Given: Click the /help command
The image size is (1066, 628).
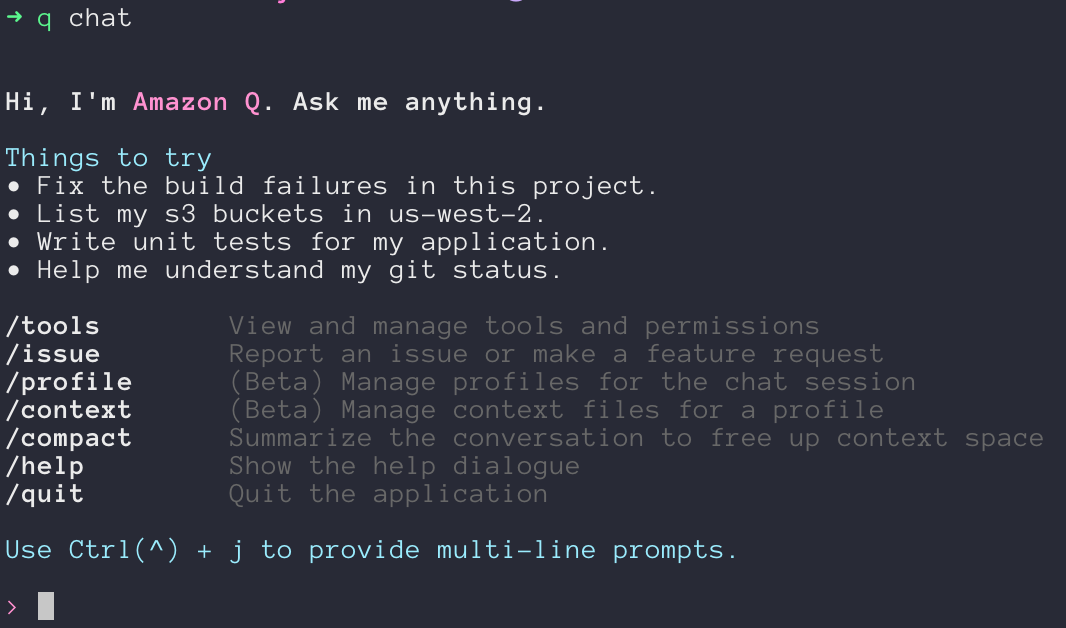Looking at the screenshot, I should tap(45, 466).
